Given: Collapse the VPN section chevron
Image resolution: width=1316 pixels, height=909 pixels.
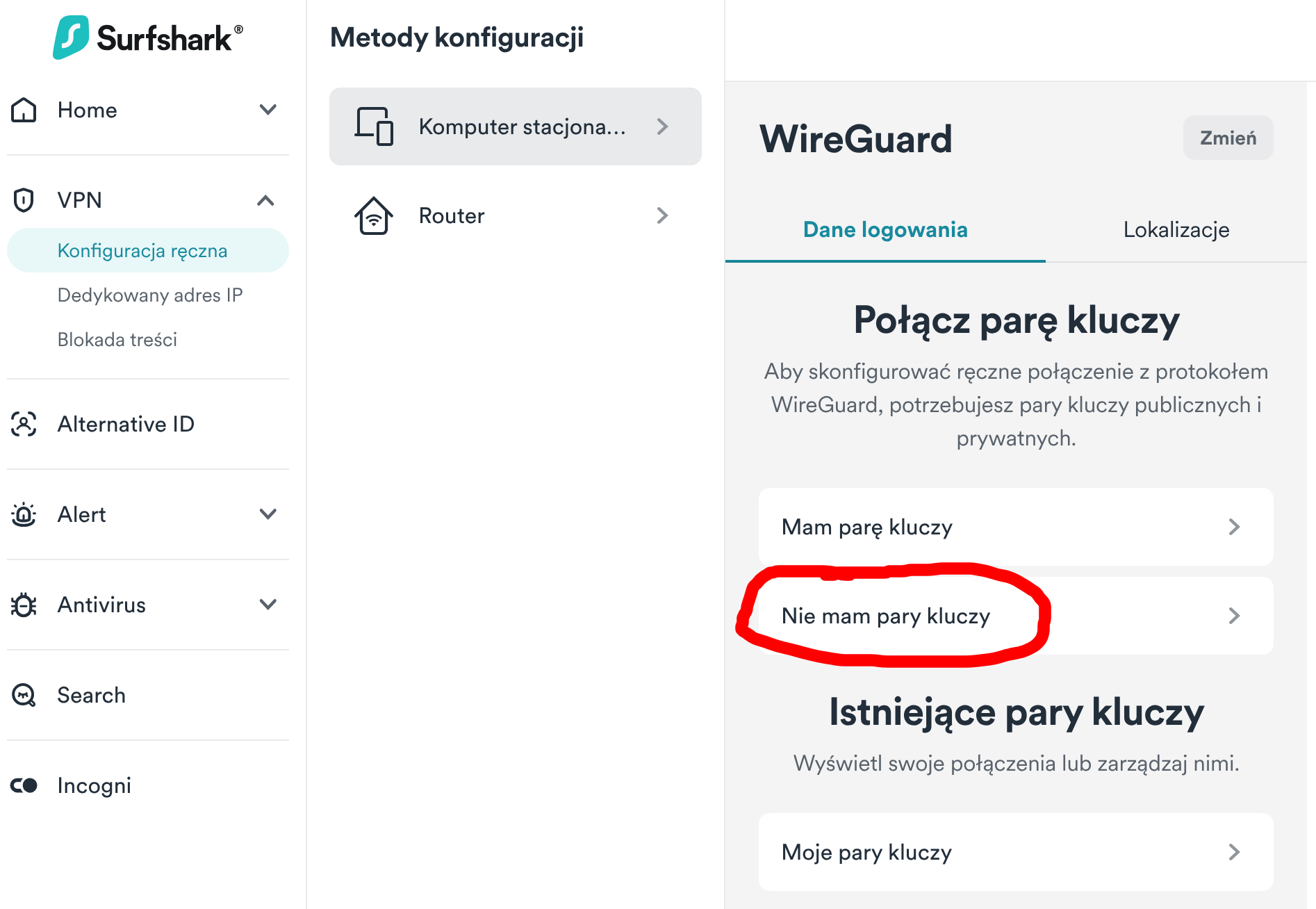Looking at the screenshot, I should pos(265,201).
